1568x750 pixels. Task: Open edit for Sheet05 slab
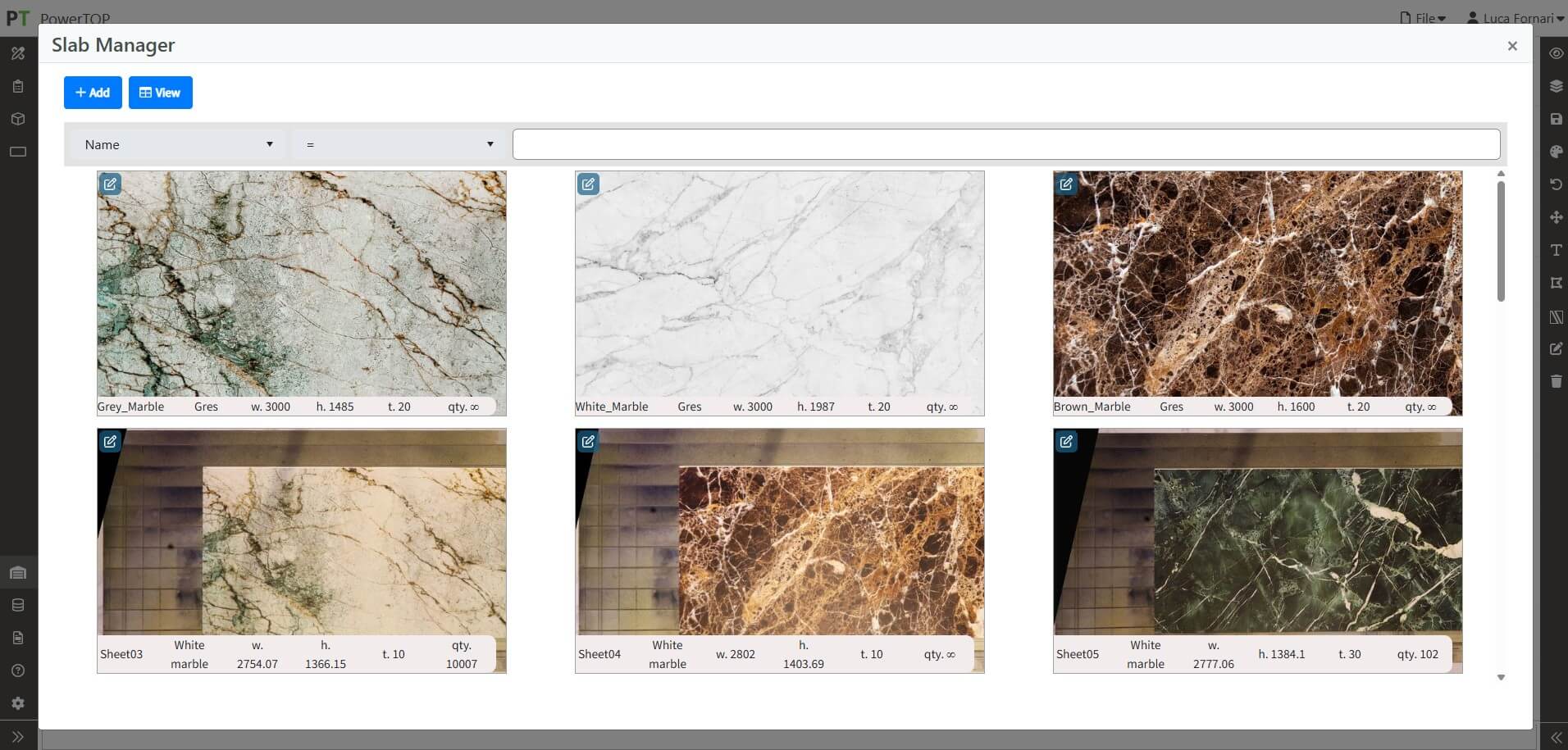[x=1066, y=441]
